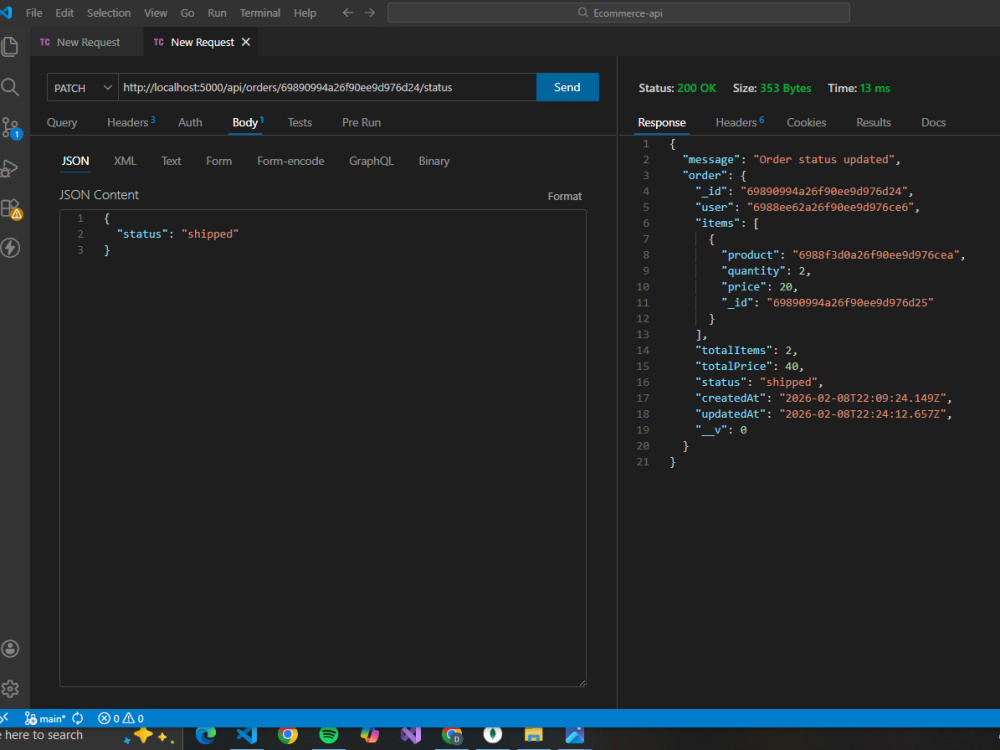Open the Go menu
The image size is (1000, 750).
click(x=188, y=13)
